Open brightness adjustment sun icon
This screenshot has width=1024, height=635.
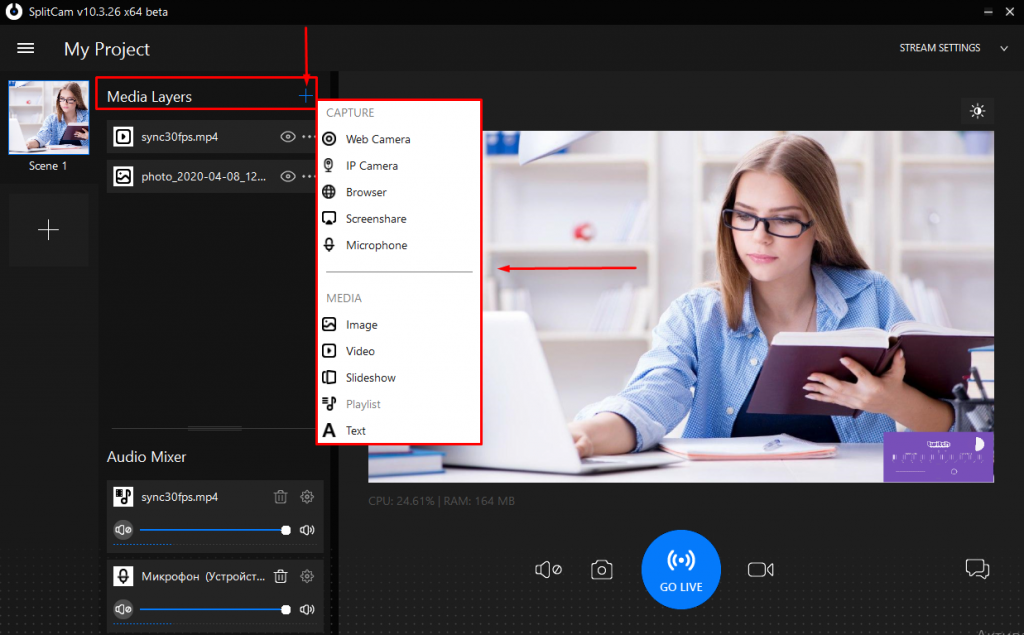(977, 111)
